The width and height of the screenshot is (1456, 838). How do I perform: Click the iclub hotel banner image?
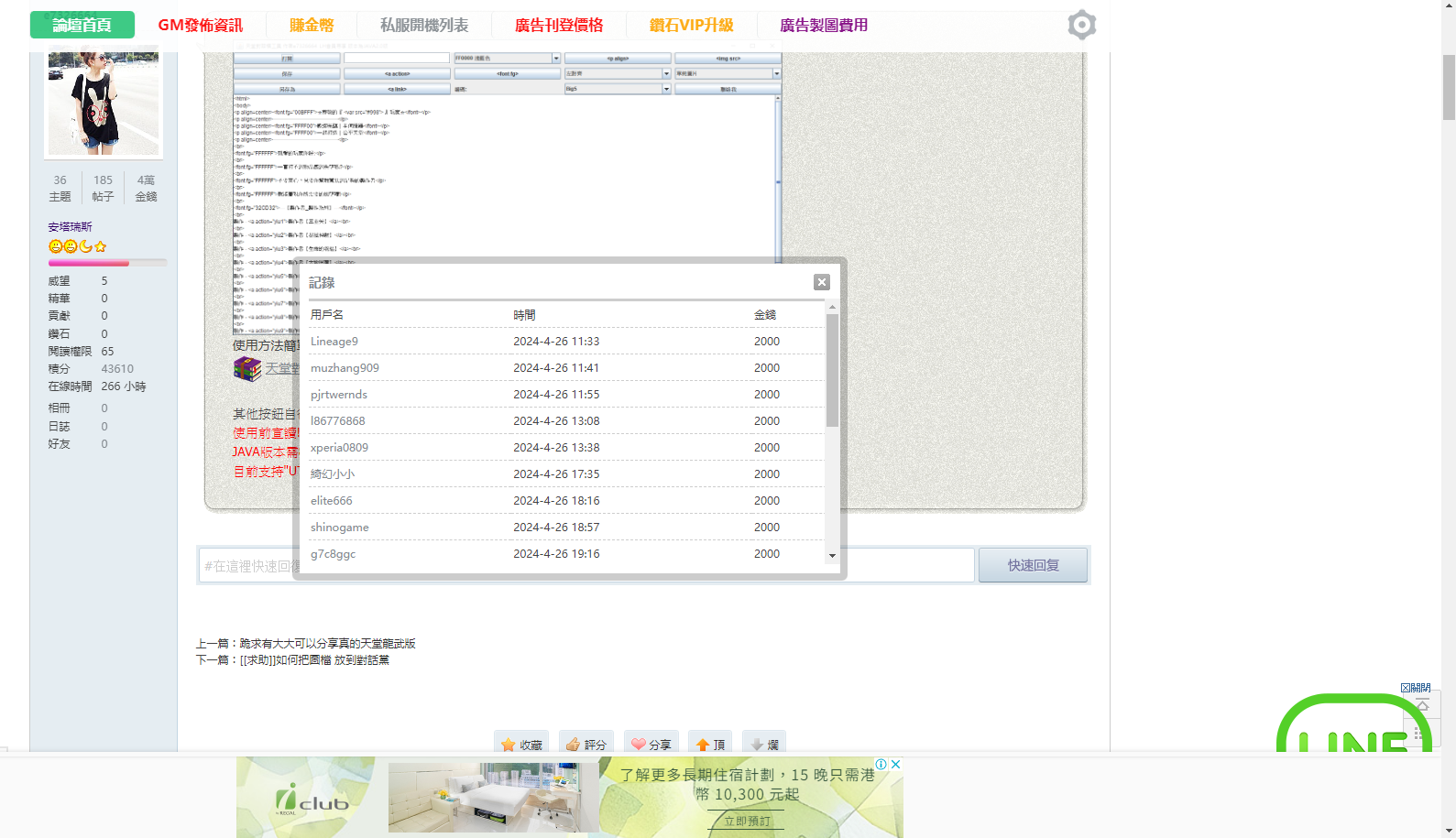click(570, 797)
